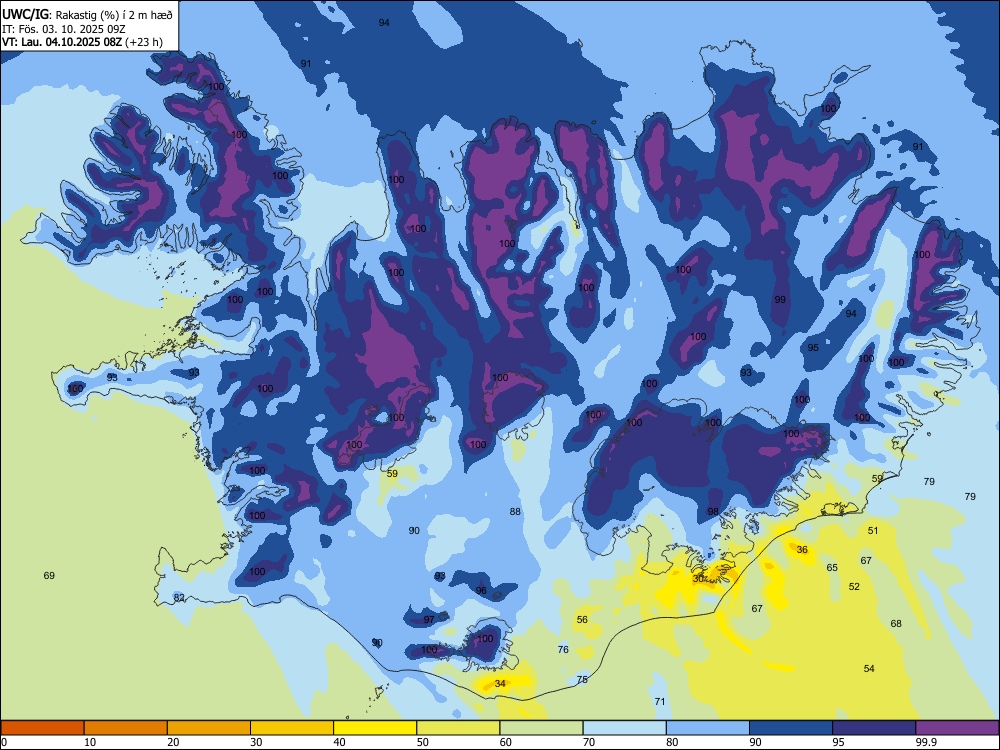Click the humidity value '97' on the map
The width and height of the screenshot is (1000, 750).
(x=429, y=619)
